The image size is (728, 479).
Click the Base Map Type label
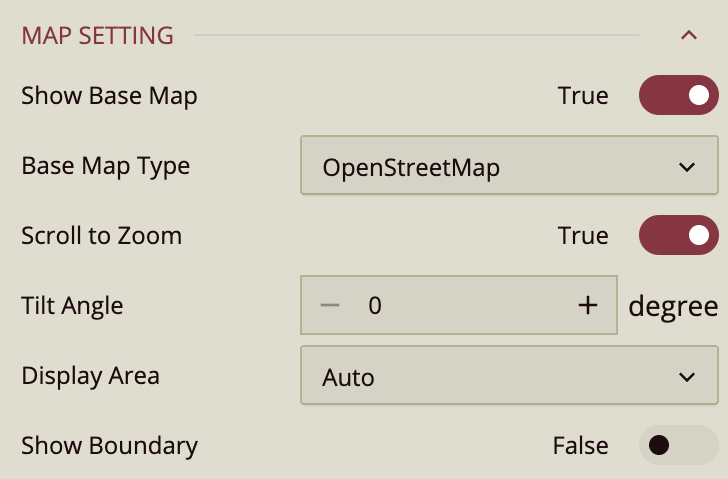[105, 166]
